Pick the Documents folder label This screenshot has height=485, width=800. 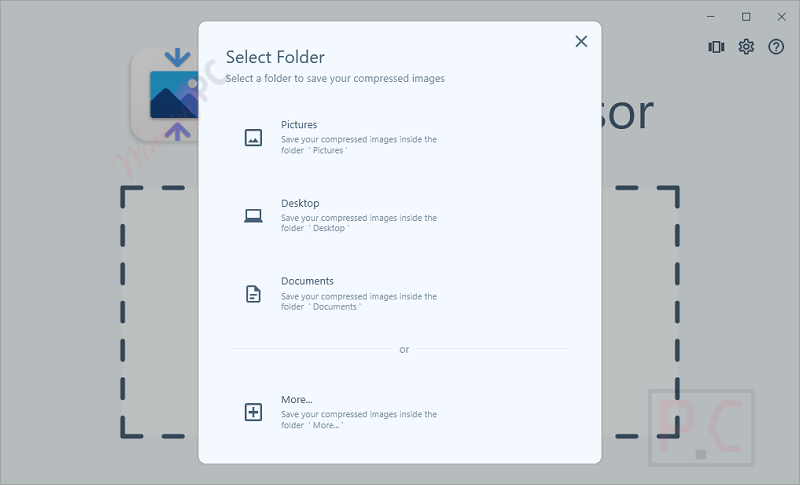[x=307, y=281]
